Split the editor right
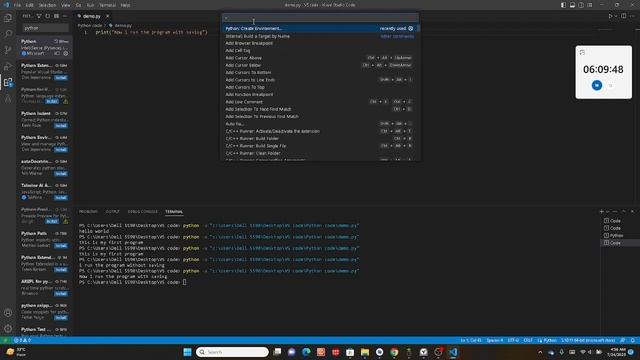Image resolution: width=640 pixels, height=360 pixels. [x=624, y=16]
